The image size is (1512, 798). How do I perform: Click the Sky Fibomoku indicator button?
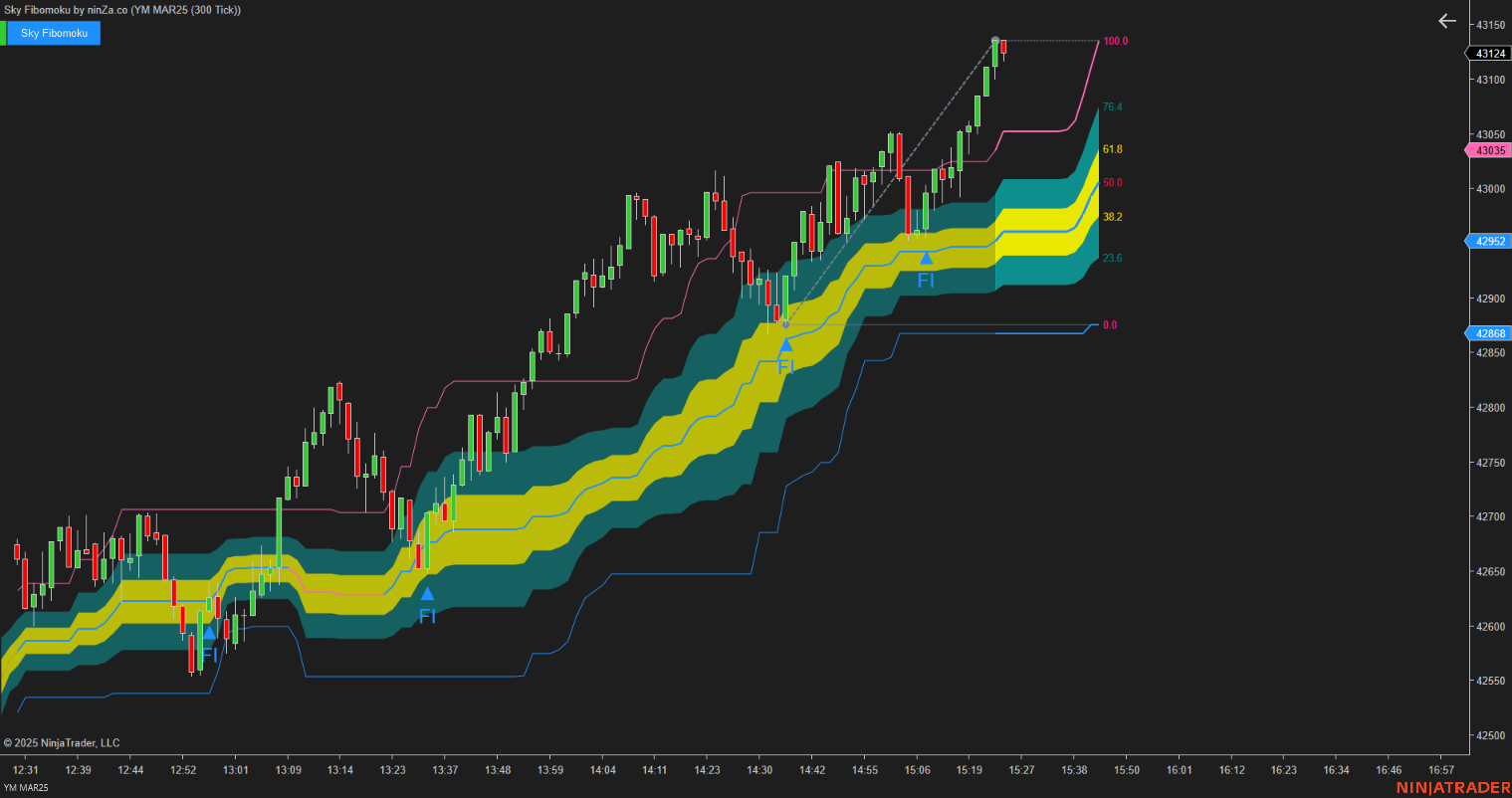pyautogui.click(x=55, y=33)
